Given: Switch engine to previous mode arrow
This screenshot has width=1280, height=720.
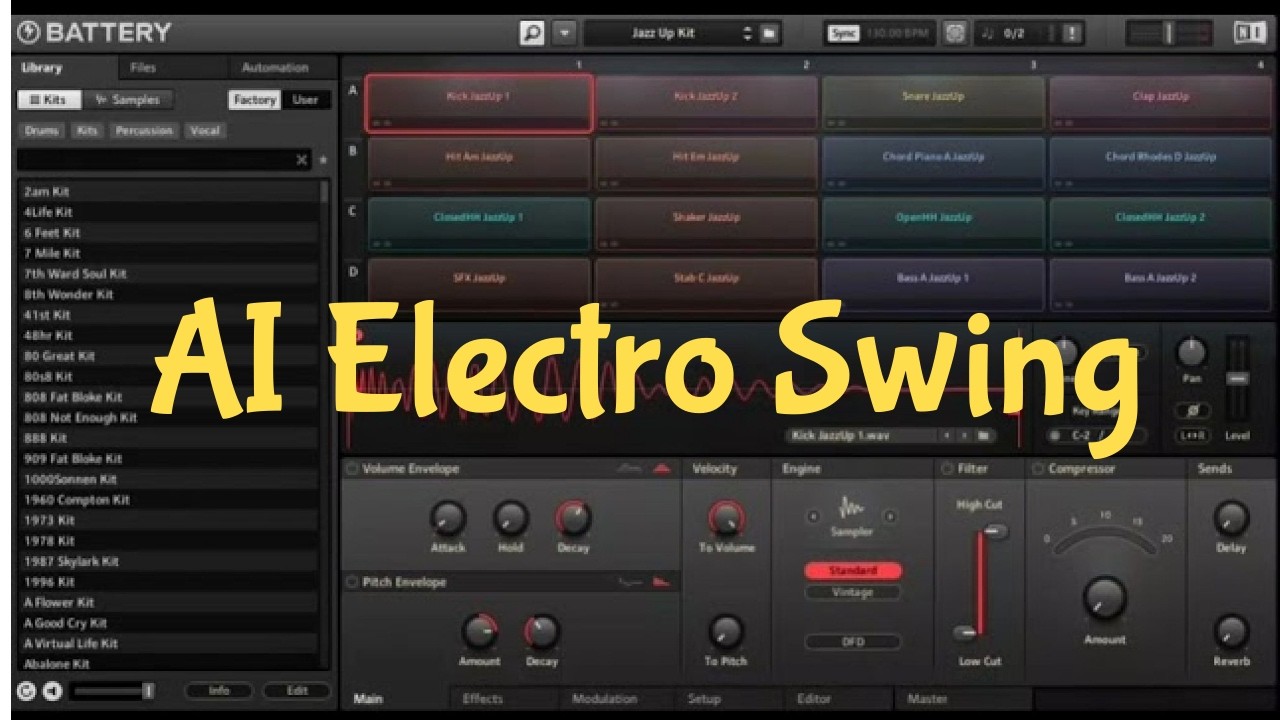Looking at the screenshot, I should pyautogui.click(x=812, y=516).
